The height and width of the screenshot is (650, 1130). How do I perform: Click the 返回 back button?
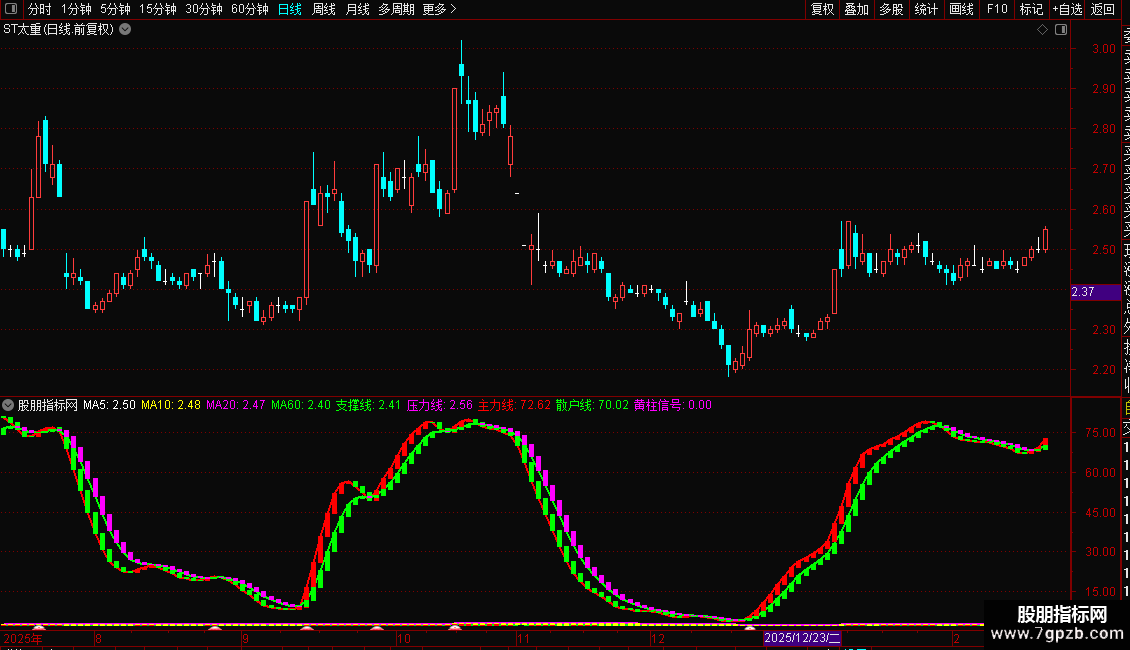click(1103, 9)
